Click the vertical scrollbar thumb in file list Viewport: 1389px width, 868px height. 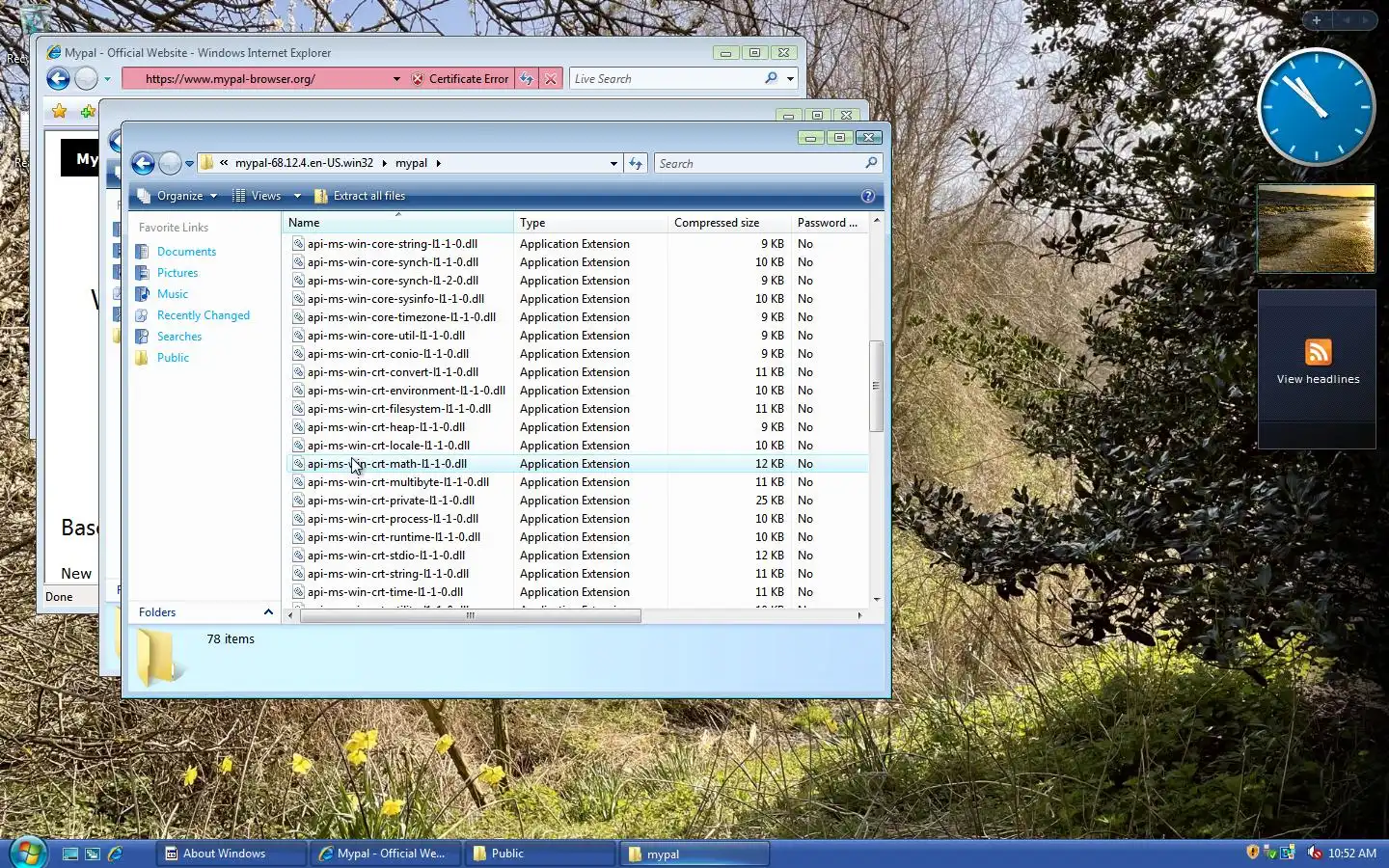(x=876, y=386)
